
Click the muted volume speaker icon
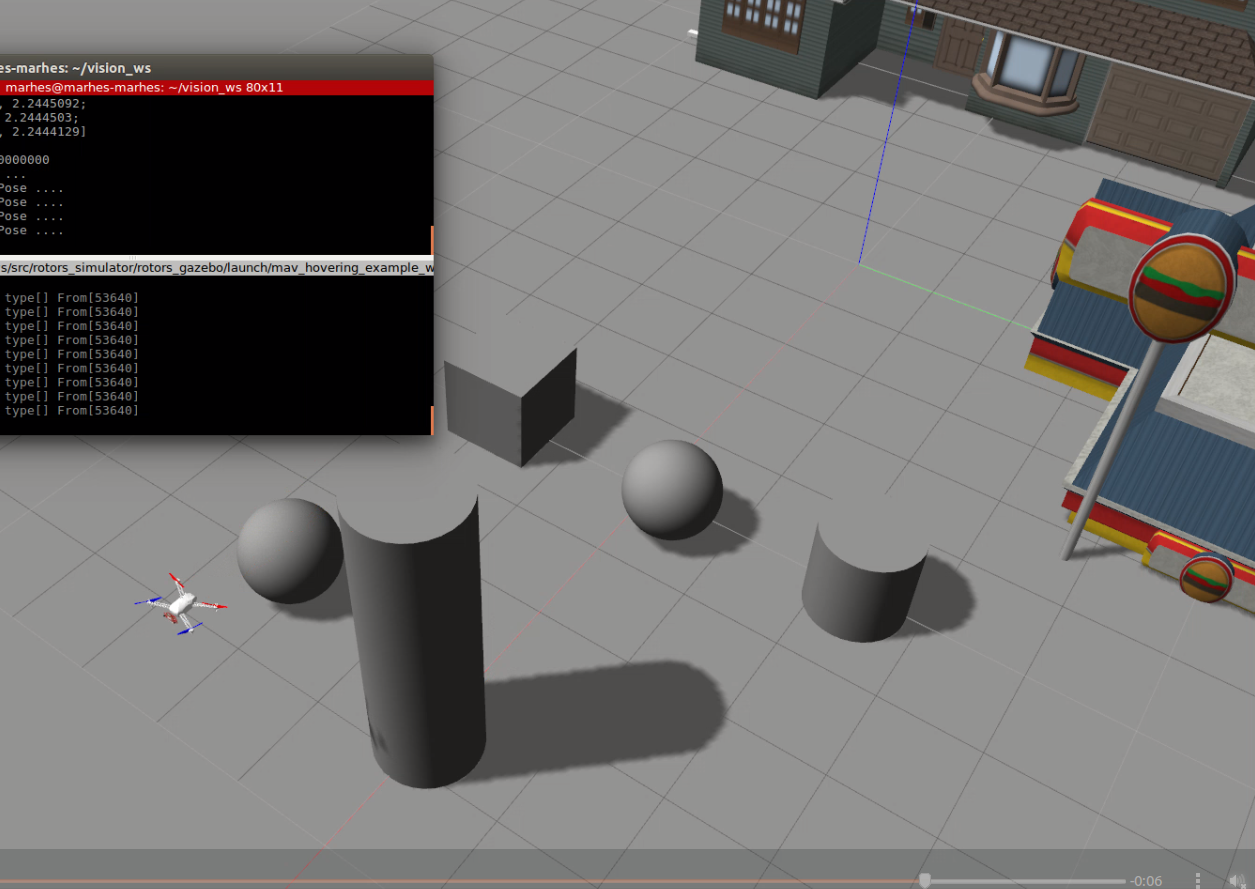(x=1238, y=881)
